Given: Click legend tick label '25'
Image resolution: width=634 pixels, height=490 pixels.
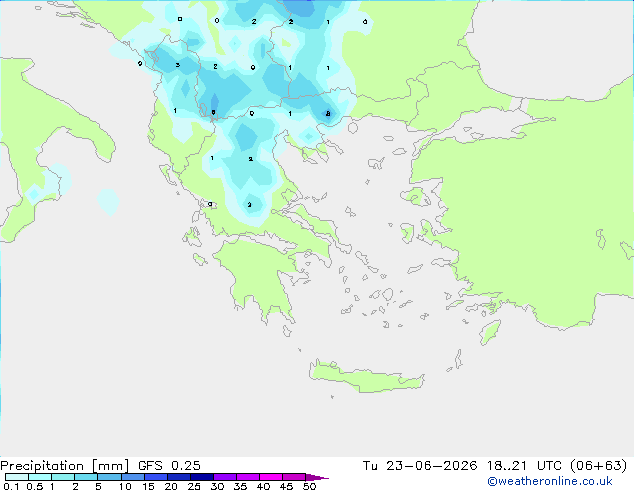Looking at the screenshot, I should pyautogui.click(x=194, y=486).
